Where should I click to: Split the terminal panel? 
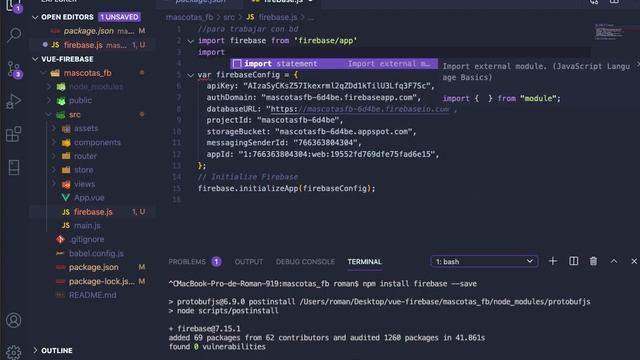click(573, 261)
